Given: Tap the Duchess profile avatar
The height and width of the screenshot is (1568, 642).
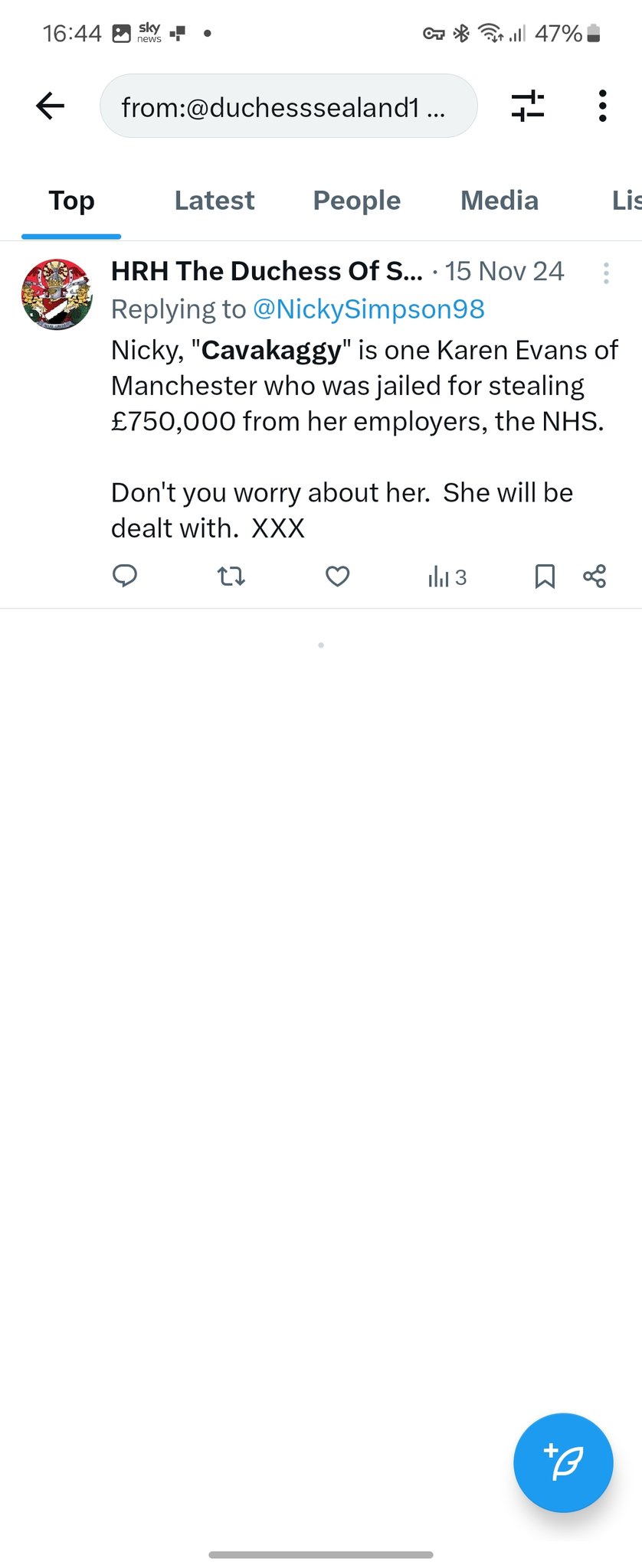Looking at the screenshot, I should (57, 295).
